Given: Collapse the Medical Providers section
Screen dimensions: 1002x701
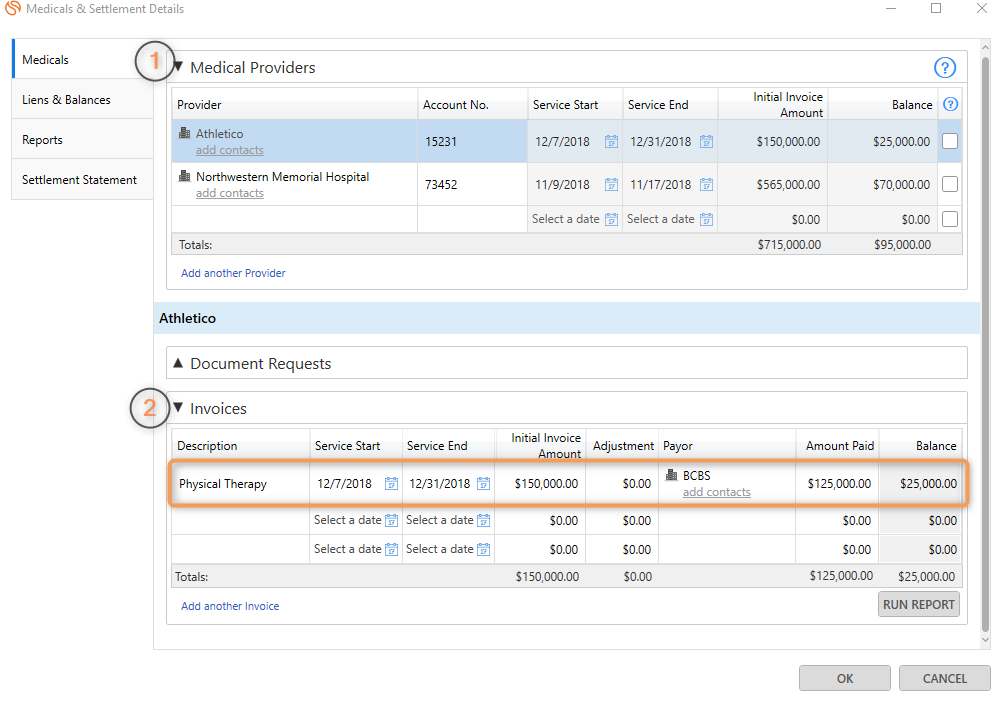Looking at the screenshot, I should [179, 68].
